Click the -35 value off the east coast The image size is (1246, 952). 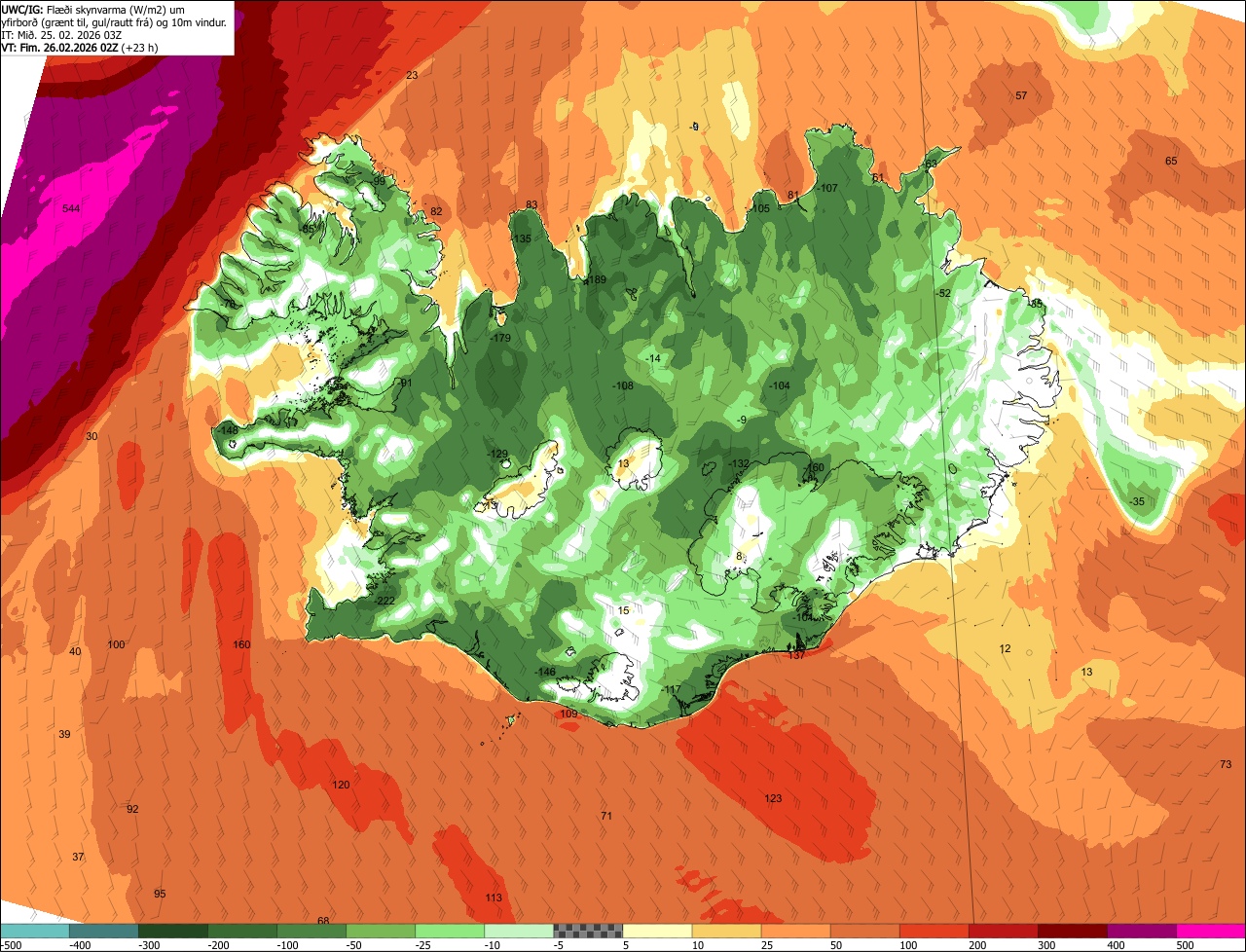pos(1136,501)
